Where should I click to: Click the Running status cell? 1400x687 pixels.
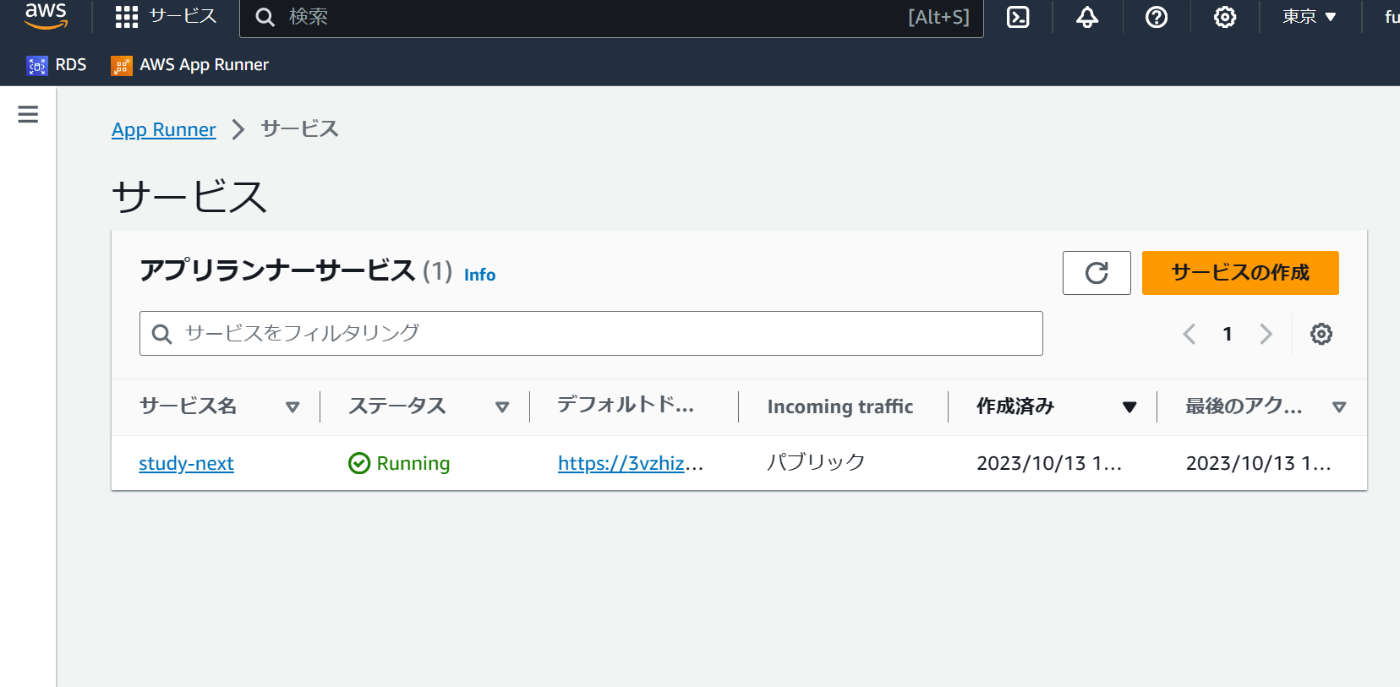click(x=399, y=464)
